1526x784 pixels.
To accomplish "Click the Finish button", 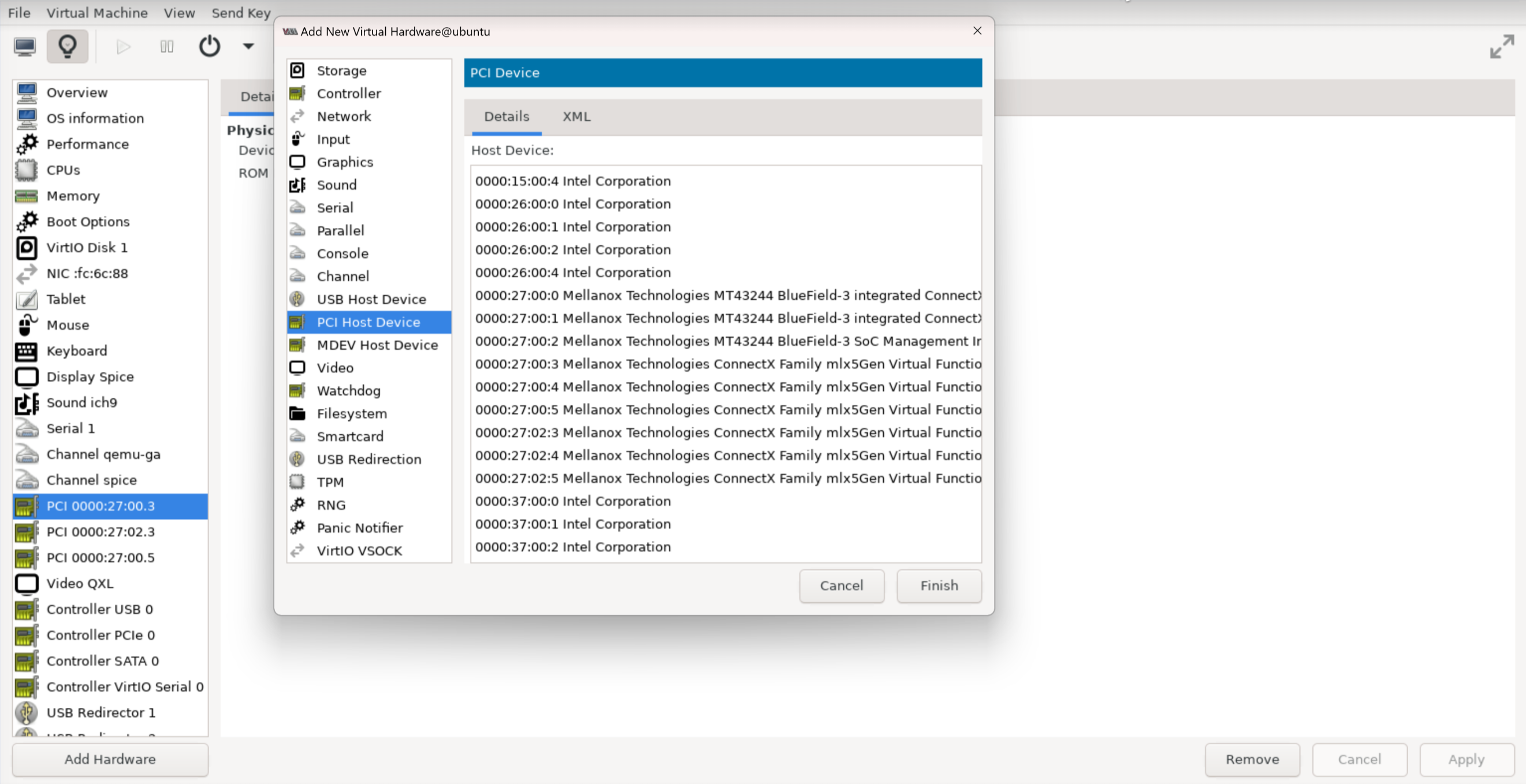I will 939,585.
